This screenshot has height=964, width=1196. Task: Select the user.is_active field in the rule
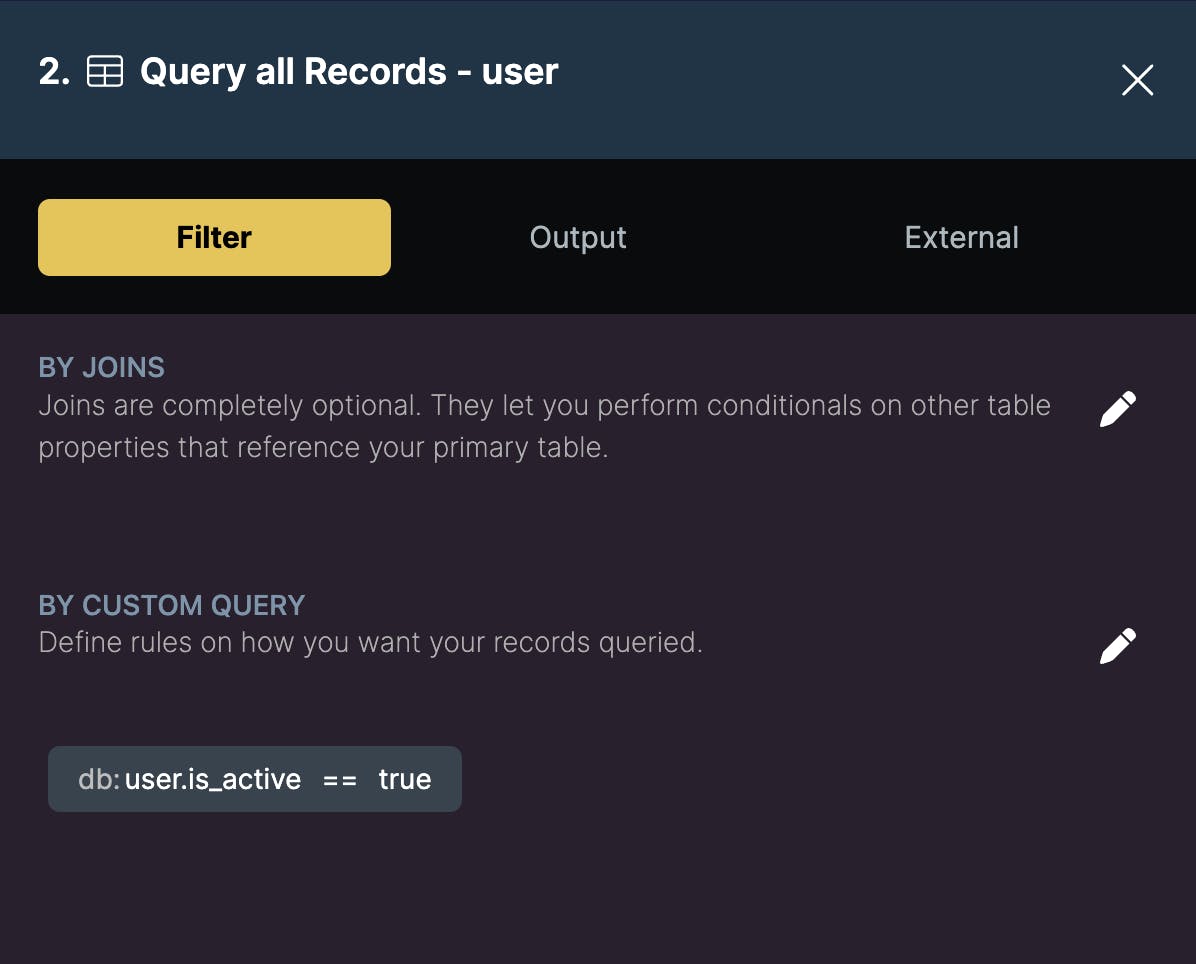[x=213, y=779]
